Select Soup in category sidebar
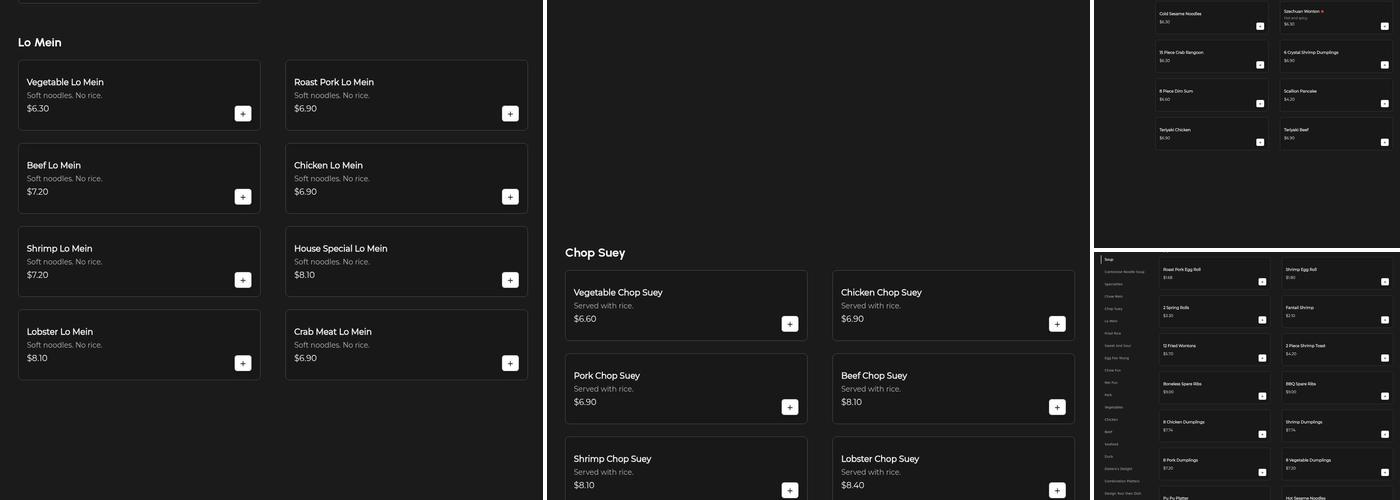1400x500 pixels. point(1109,260)
